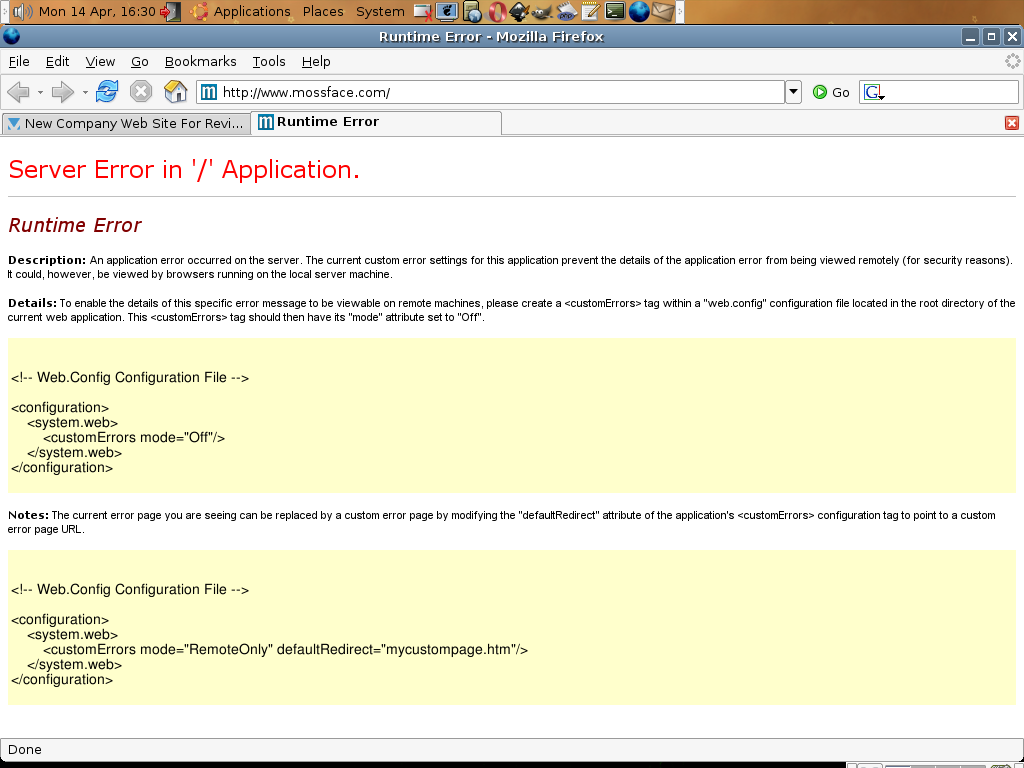The width and height of the screenshot is (1024, 768).
Task: Click the Forward navigation arrow
Action: click(63, 92)
